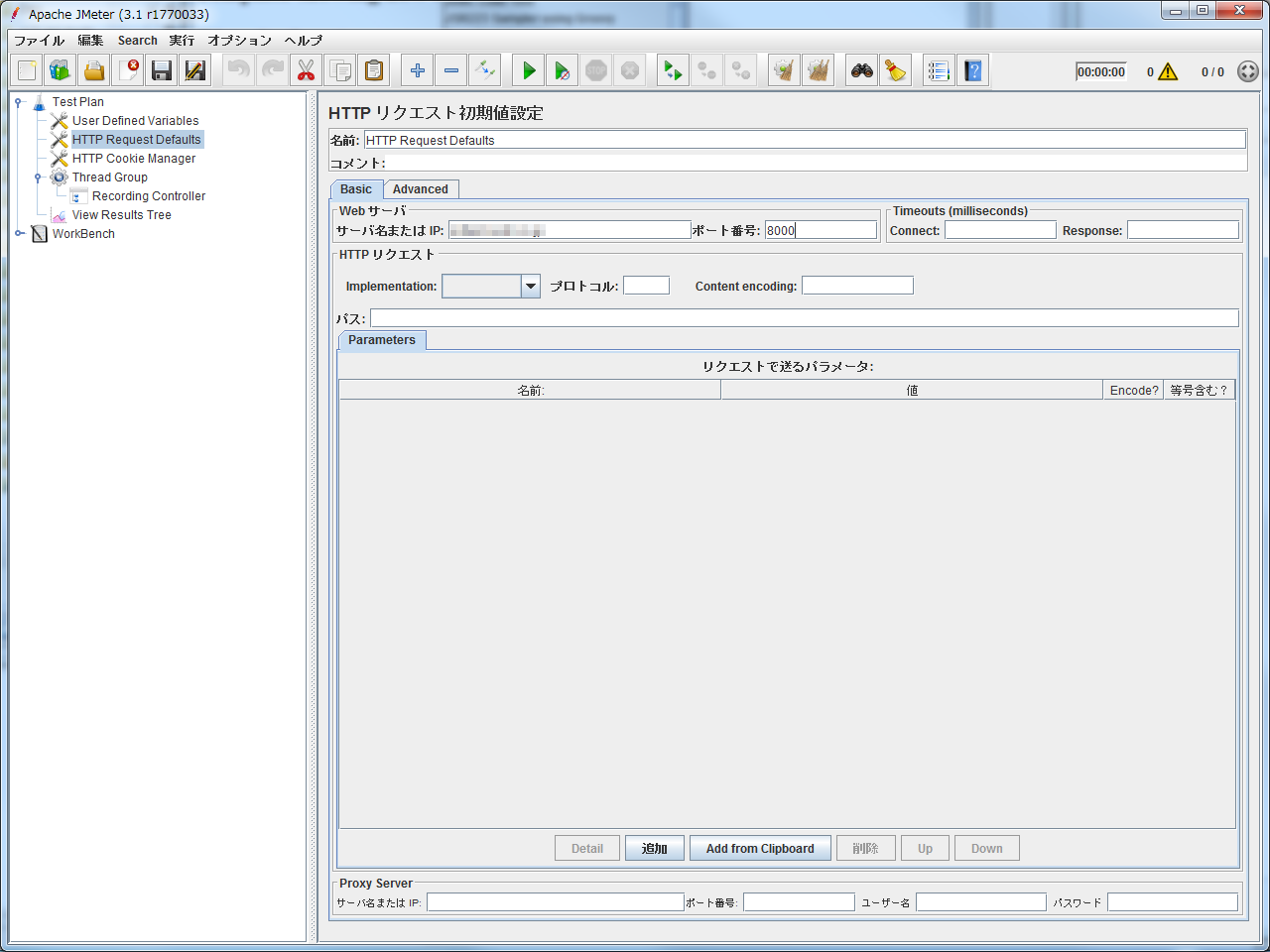
Task: Click the Toggle enable/disable toolbar icon
Action: (484, 70)
